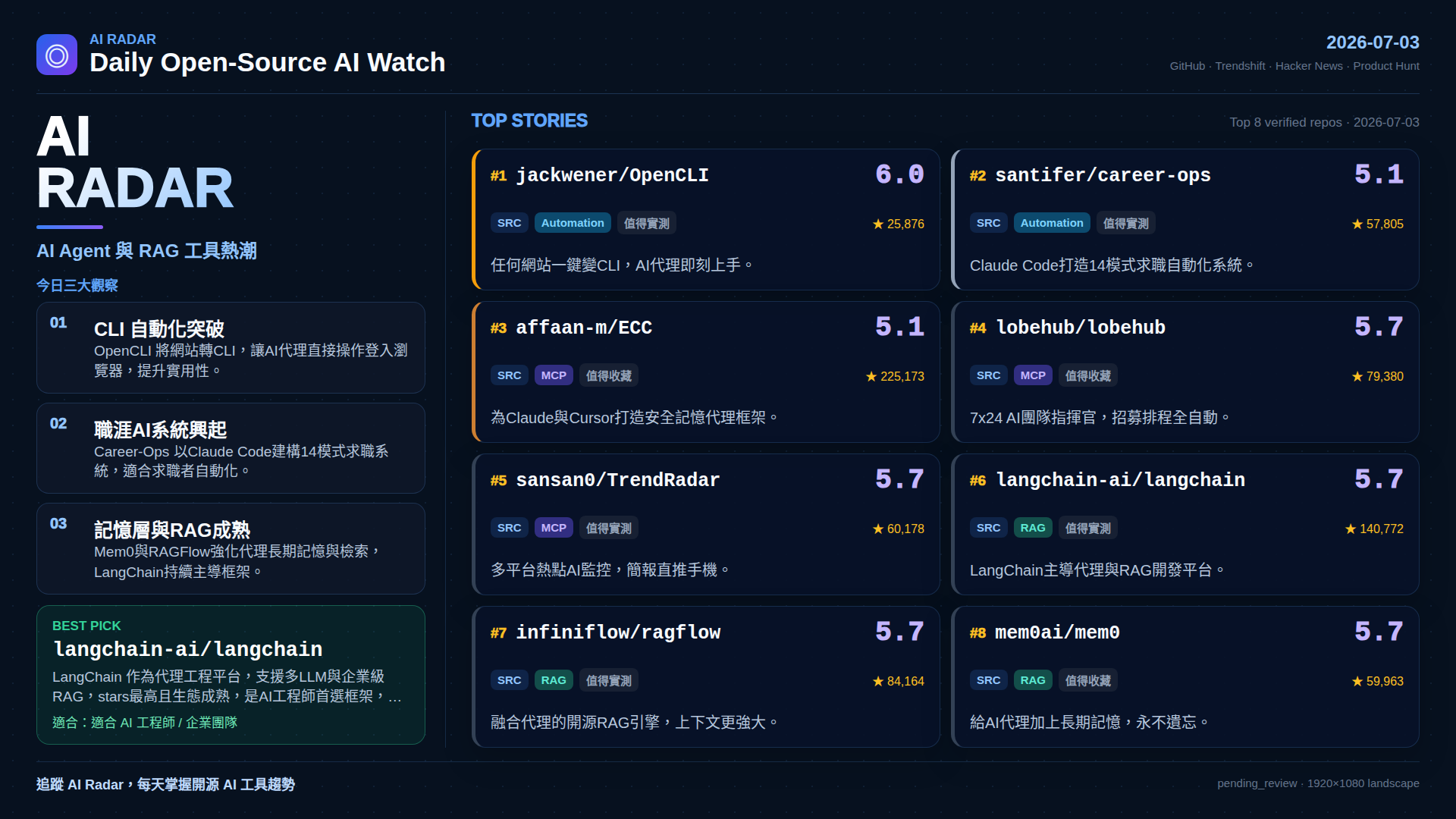
Task: Click the 59,963 star count
Action: pos(1377,681)
